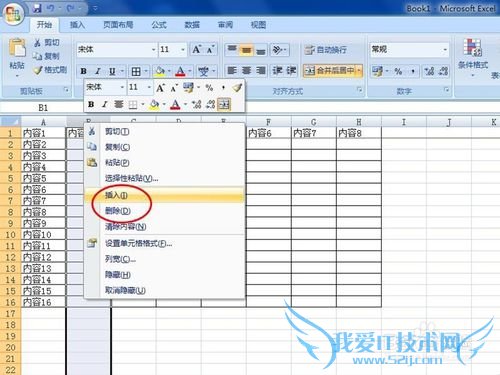Align text left in ribbon
The height and width of the screenshot is (375, 500).
tap(232, 70)
